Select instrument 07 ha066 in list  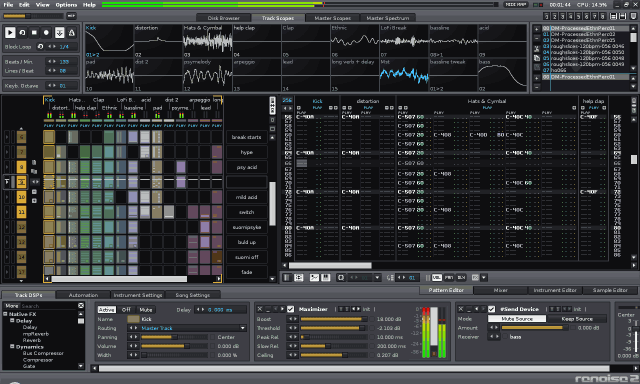pyautogui.click(x=587, y=70)
